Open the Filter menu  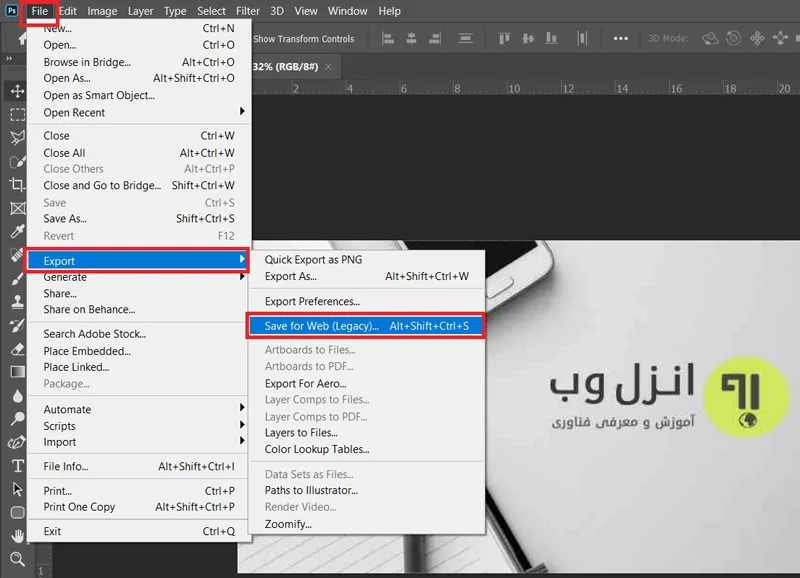click(x=247, y=11)
